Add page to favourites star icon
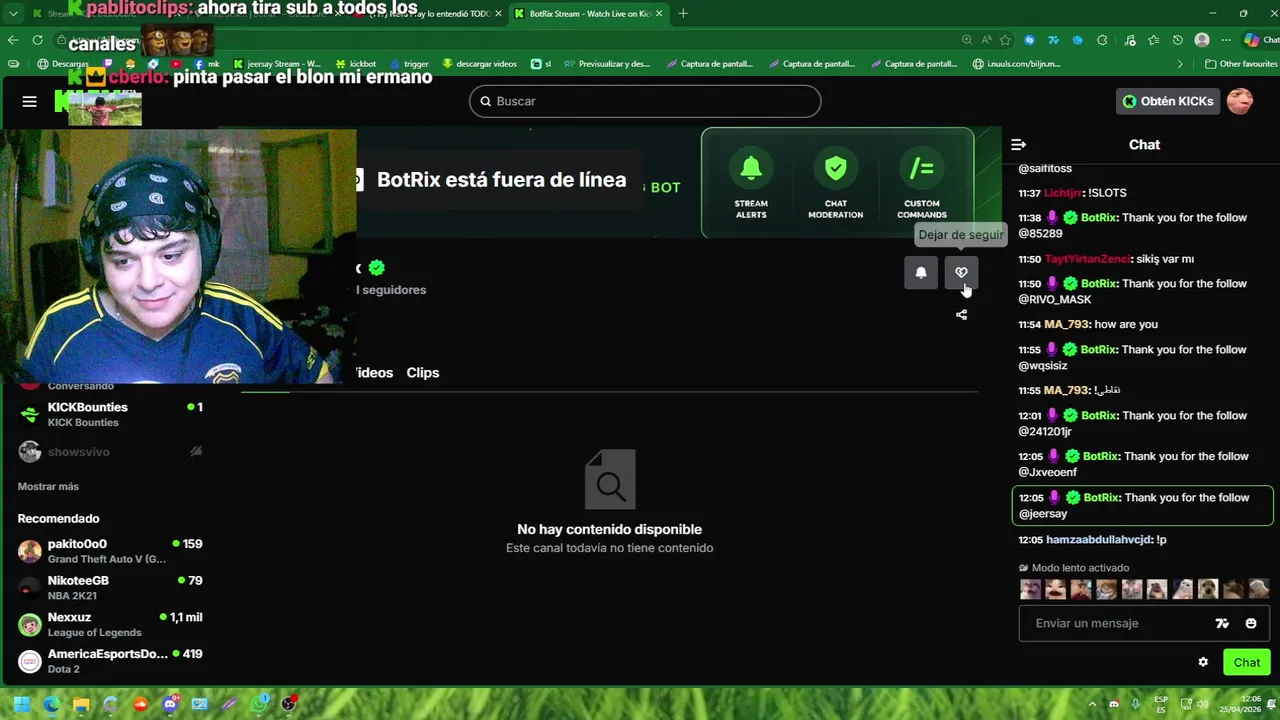Image resolution: width=1280 pixels, height=720 pixels. (x=1005, y=40)
